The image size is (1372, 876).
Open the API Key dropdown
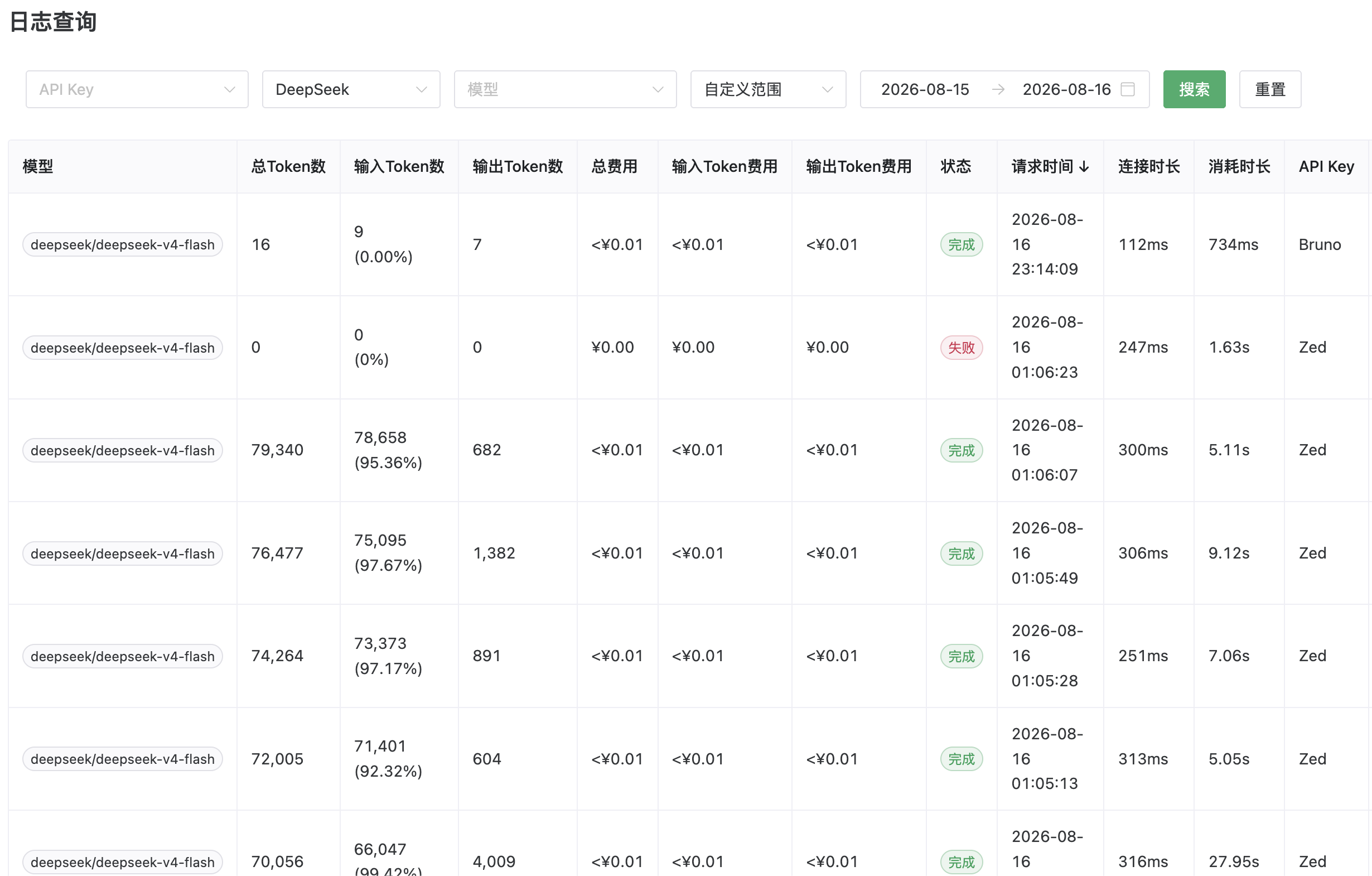click(x=137, y=89)
